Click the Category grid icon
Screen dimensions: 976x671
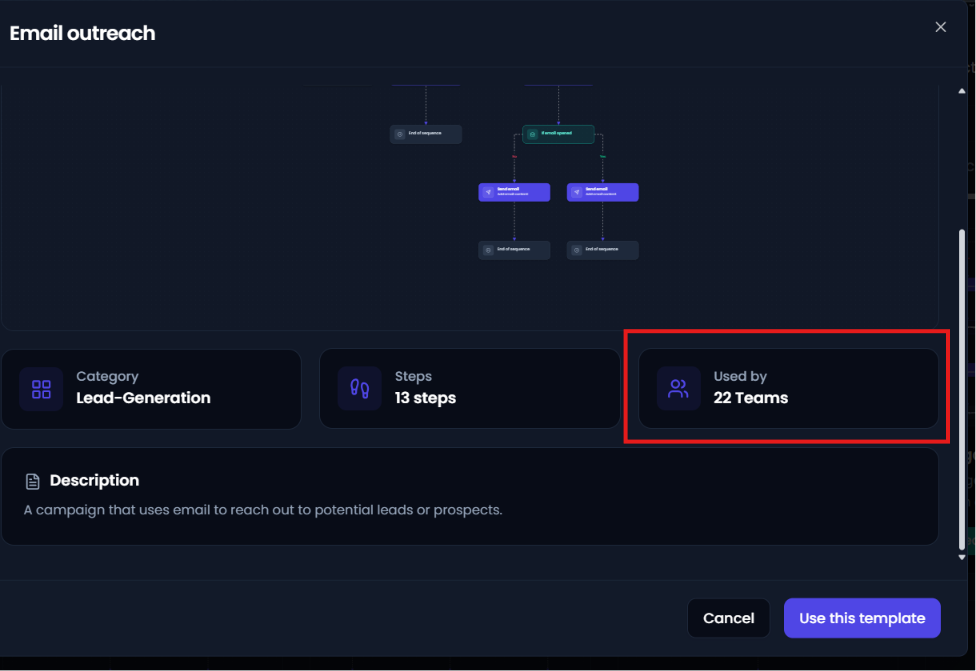41,389
